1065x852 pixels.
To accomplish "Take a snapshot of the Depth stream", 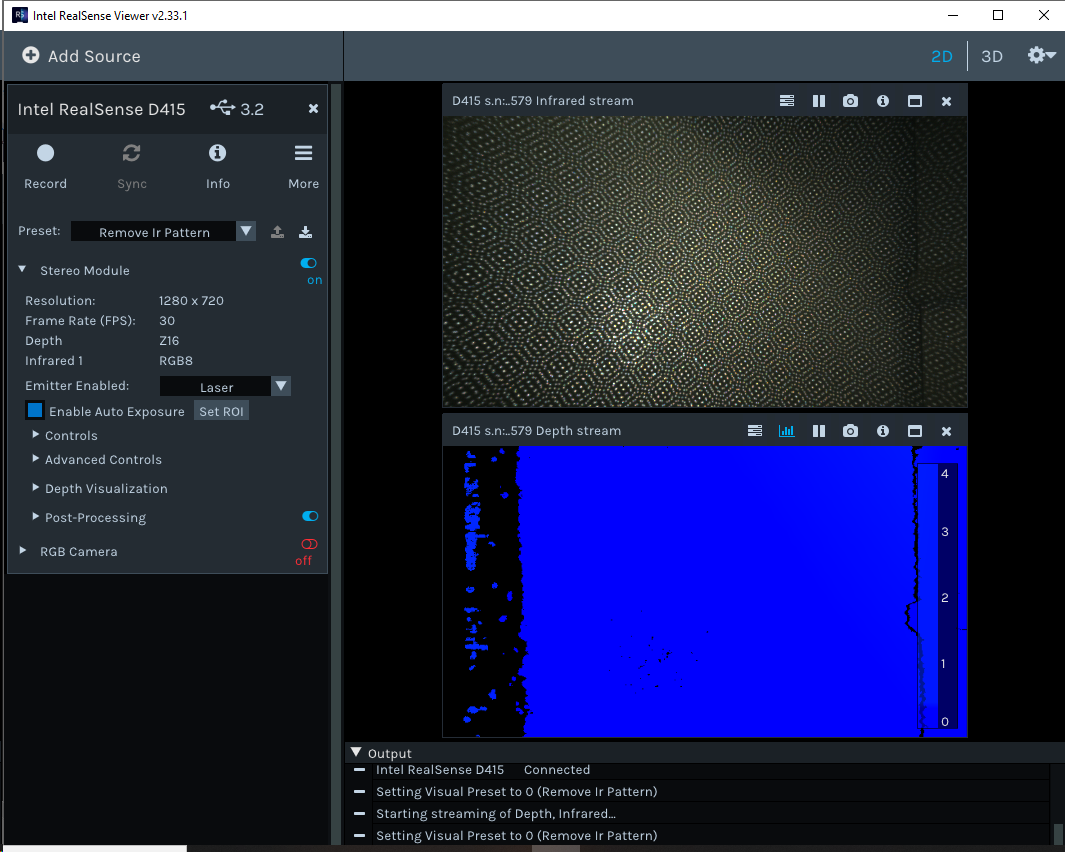I will [x=850, y=431].
